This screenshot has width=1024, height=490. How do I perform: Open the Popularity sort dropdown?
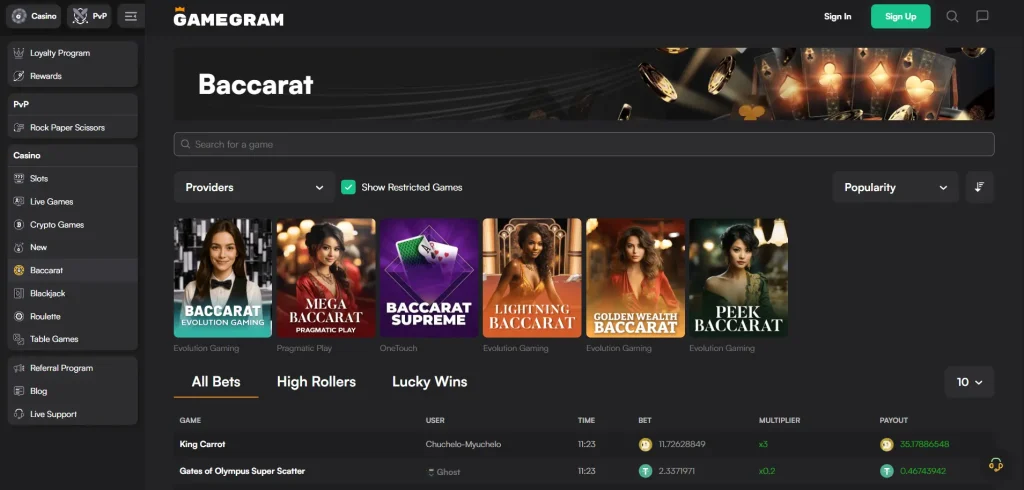point(895,187)
